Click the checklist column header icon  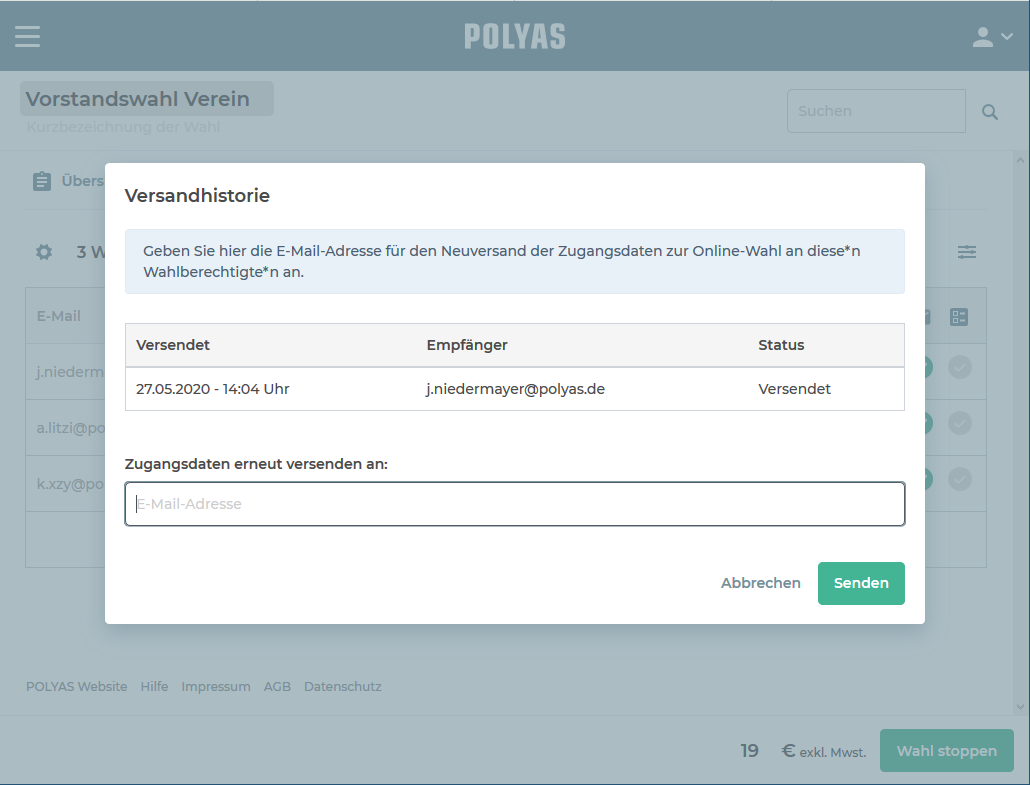(959, 317)
